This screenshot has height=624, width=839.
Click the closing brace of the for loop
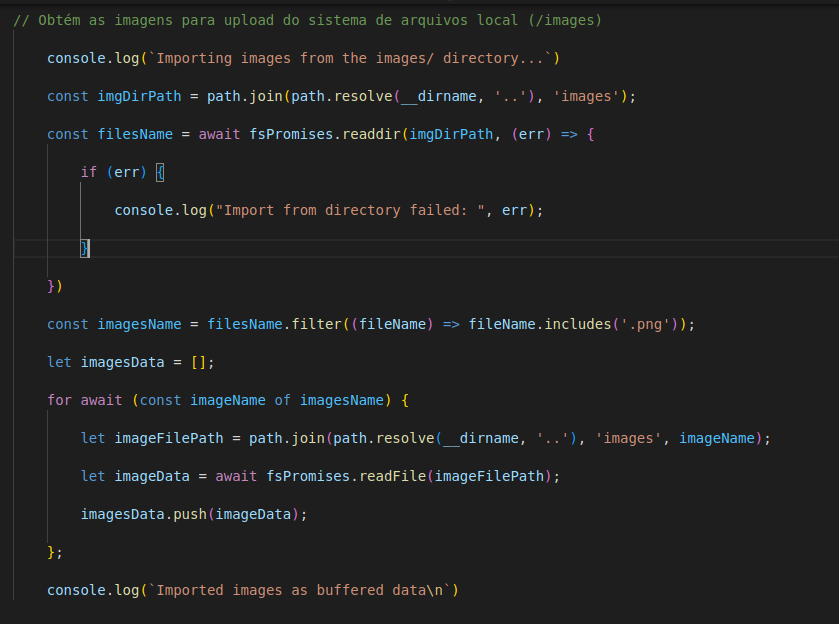click(x=51, y=552)
